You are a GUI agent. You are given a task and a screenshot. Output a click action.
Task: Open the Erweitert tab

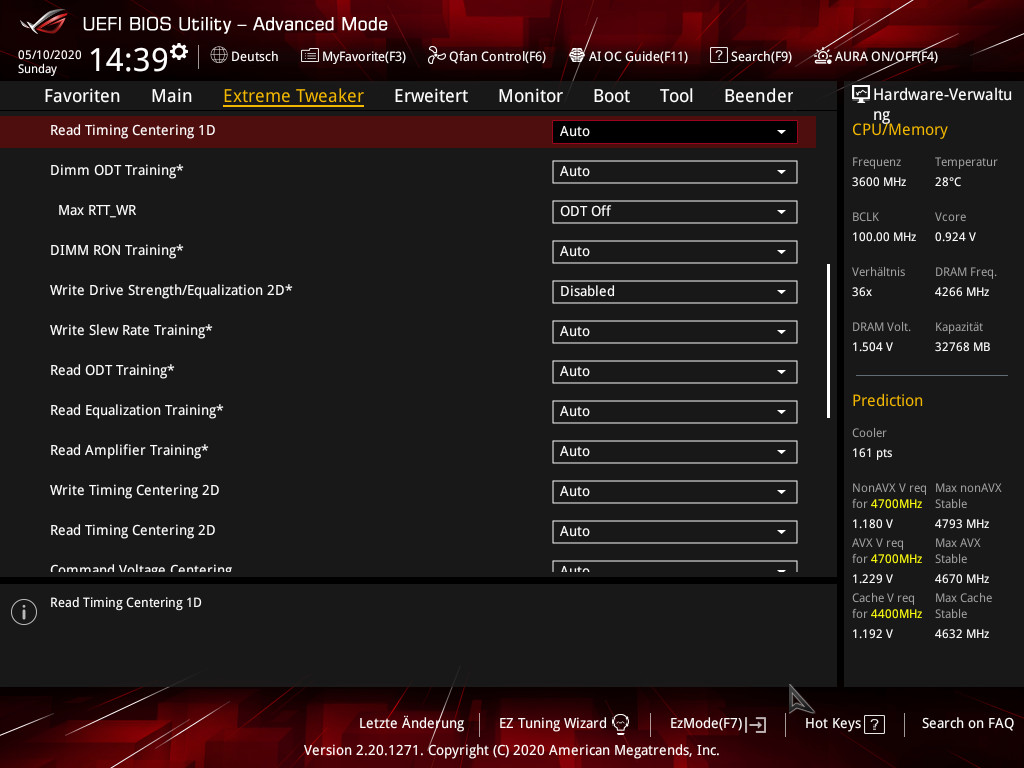(431, 96)
